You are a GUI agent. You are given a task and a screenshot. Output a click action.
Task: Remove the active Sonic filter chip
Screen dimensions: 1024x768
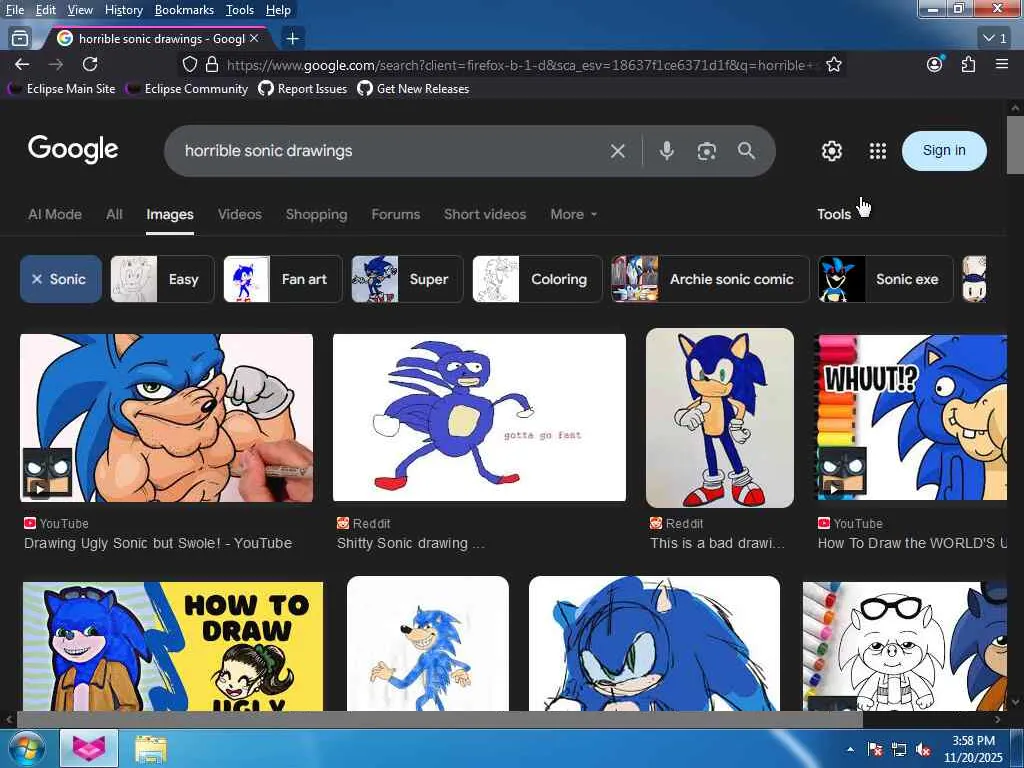click(x=61, y=279)
